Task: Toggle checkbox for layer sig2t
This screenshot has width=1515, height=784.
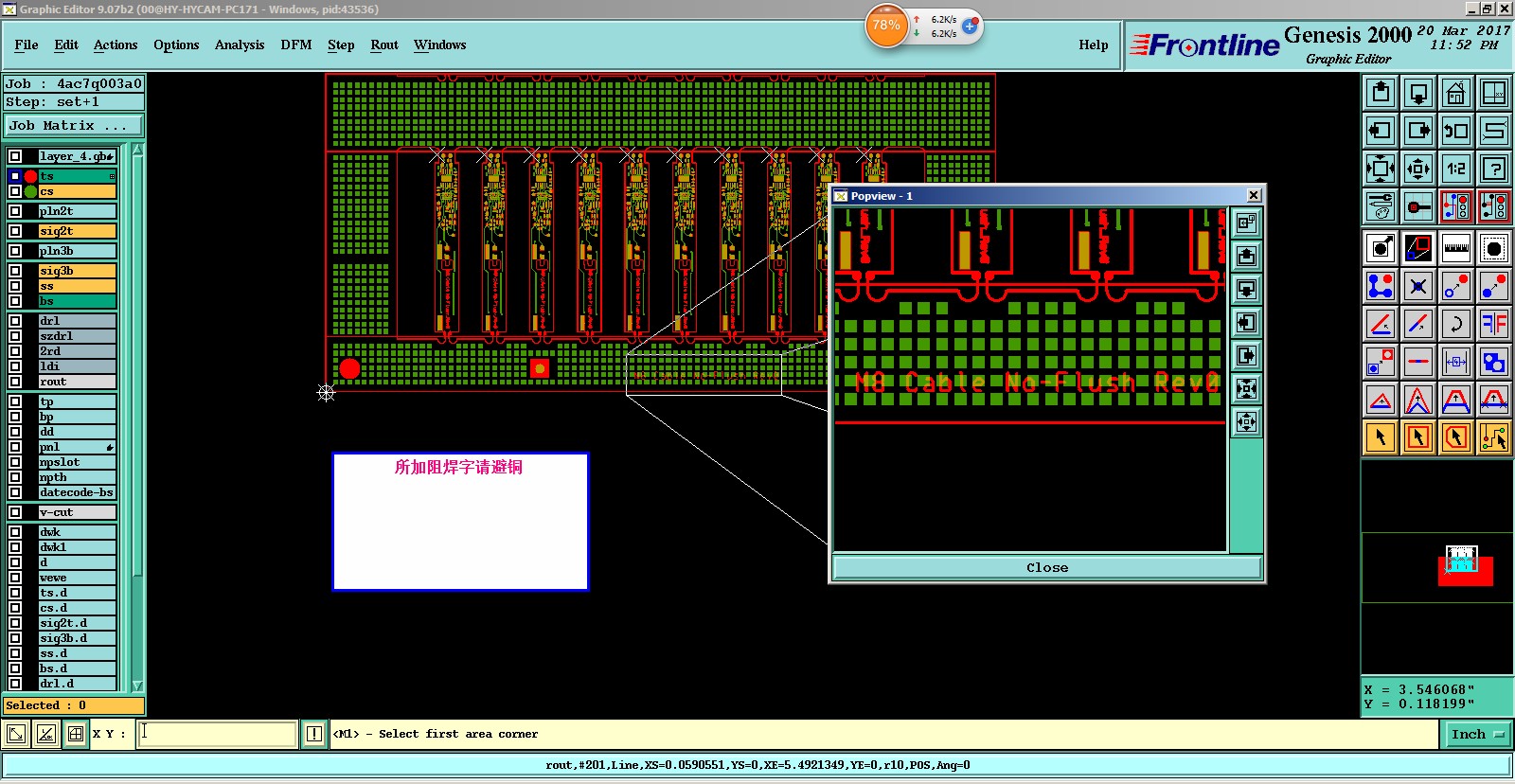Action: tap(15, 231)
